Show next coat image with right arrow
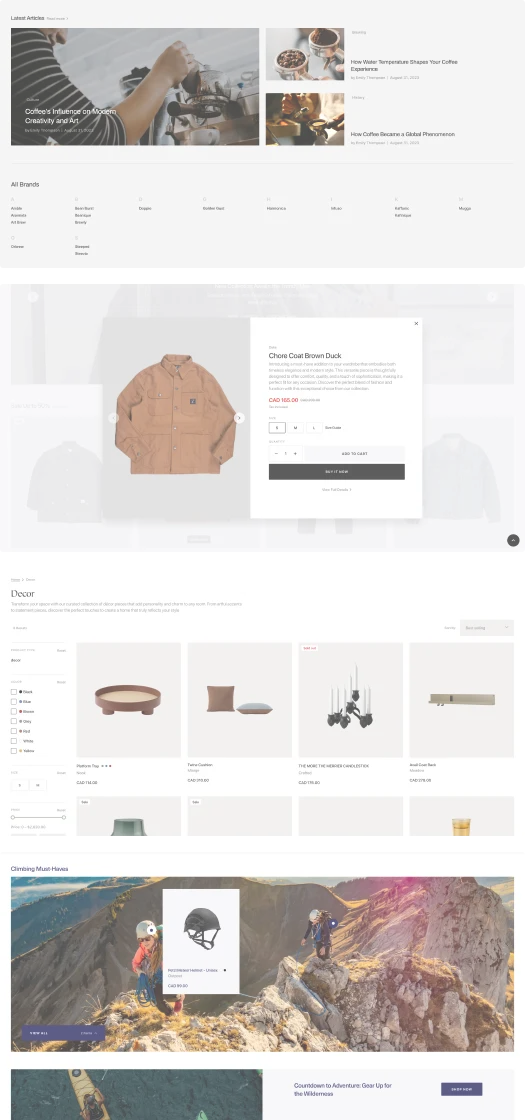The image size is (525, 1120). click(x=239, y=418)
